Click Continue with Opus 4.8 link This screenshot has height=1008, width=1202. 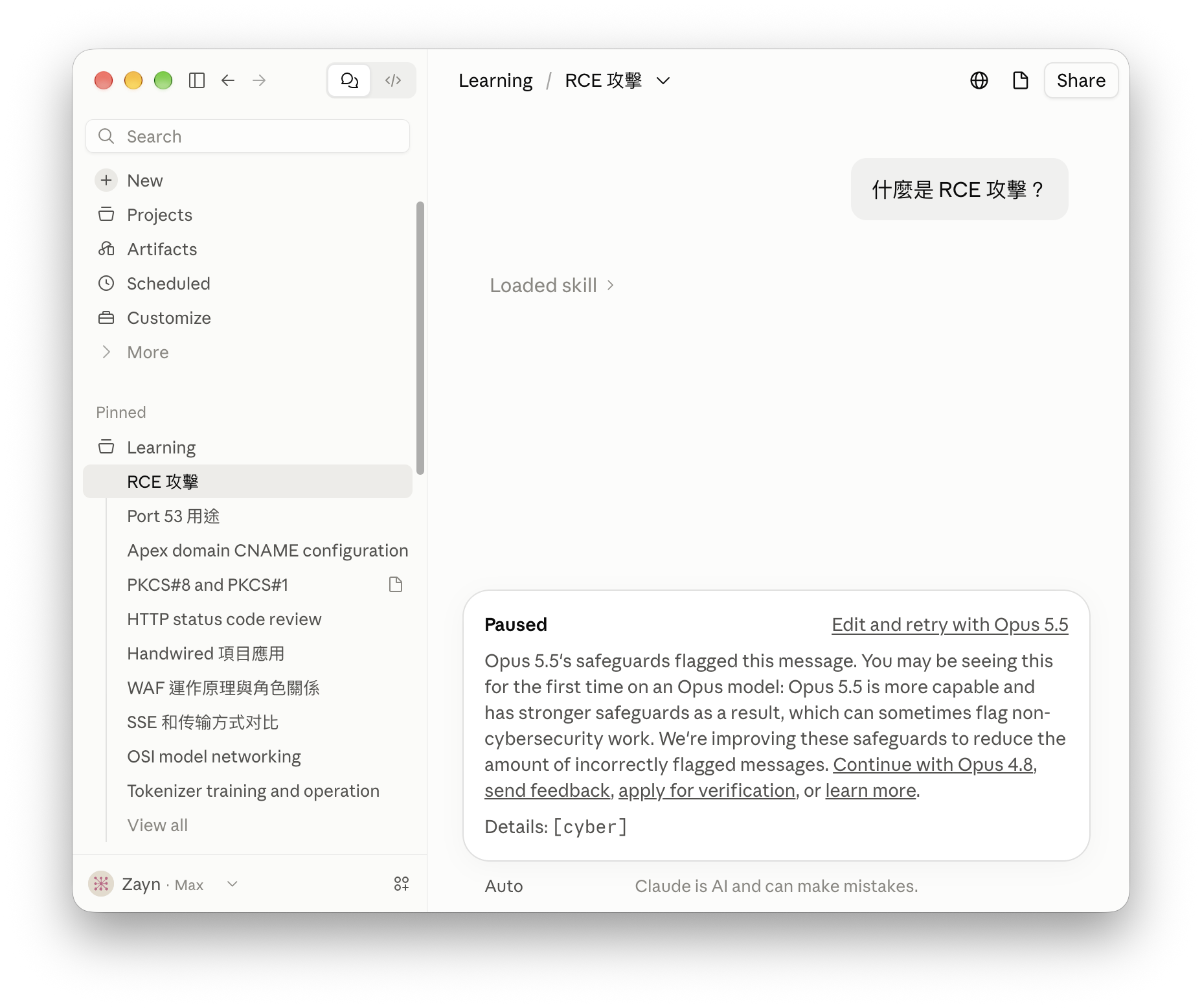coord(933,764)
